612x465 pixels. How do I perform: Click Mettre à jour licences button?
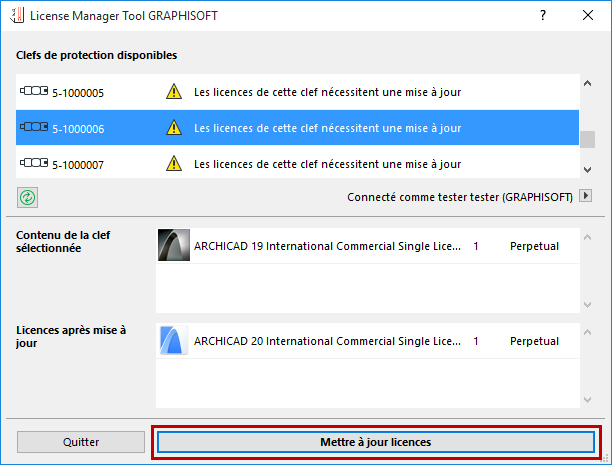(376, 442)
